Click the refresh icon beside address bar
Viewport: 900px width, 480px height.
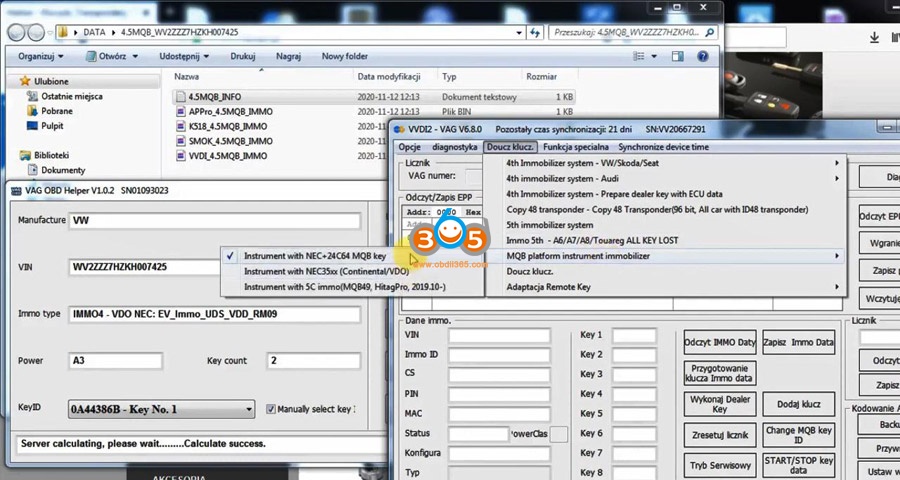point(535,33)
